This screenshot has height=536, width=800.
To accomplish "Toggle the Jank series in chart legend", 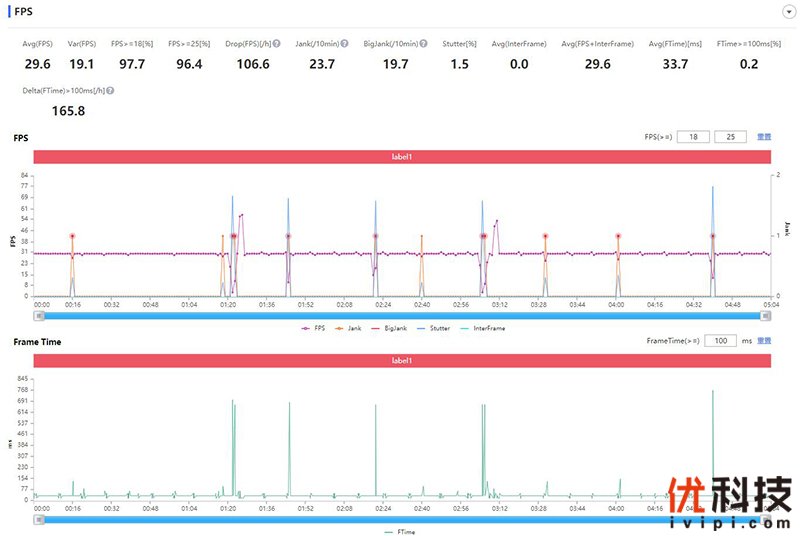I will point(348,328).
